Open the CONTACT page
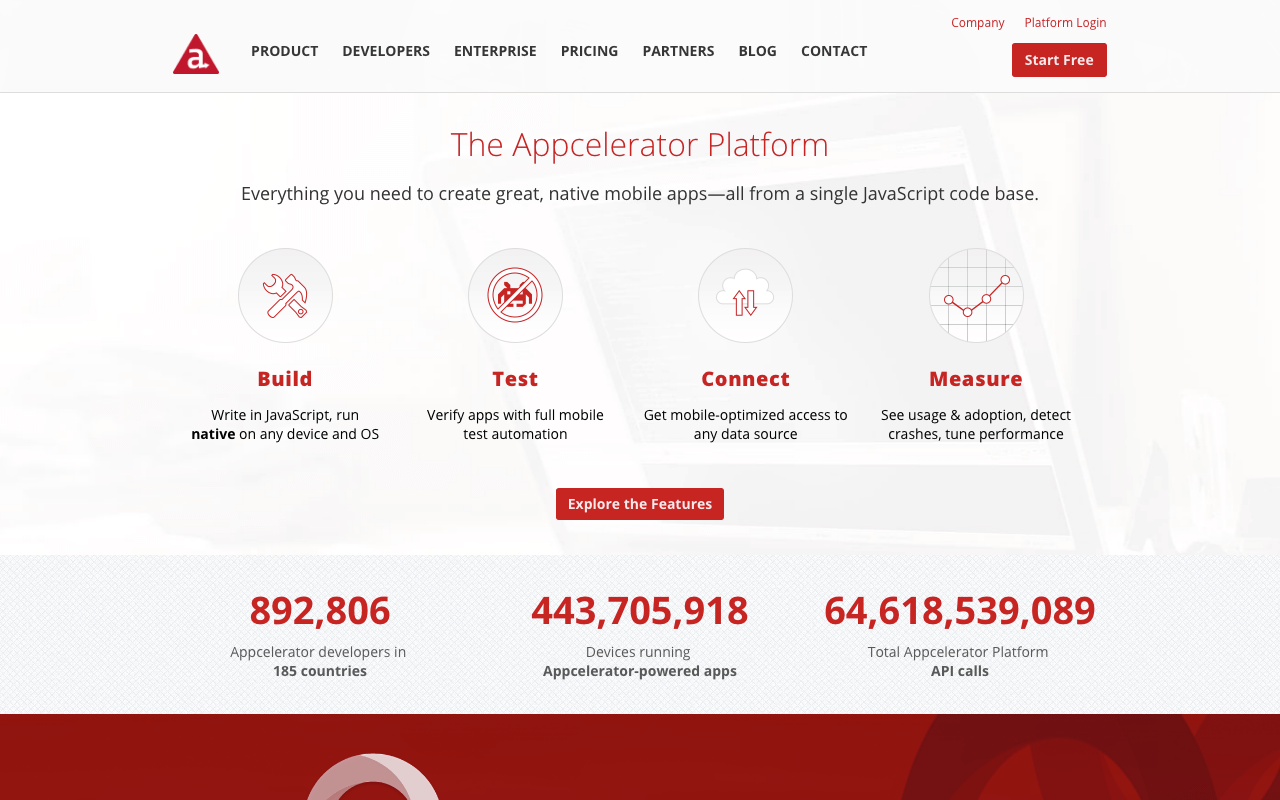This screenshot has width=1280, height=800. 834,51
